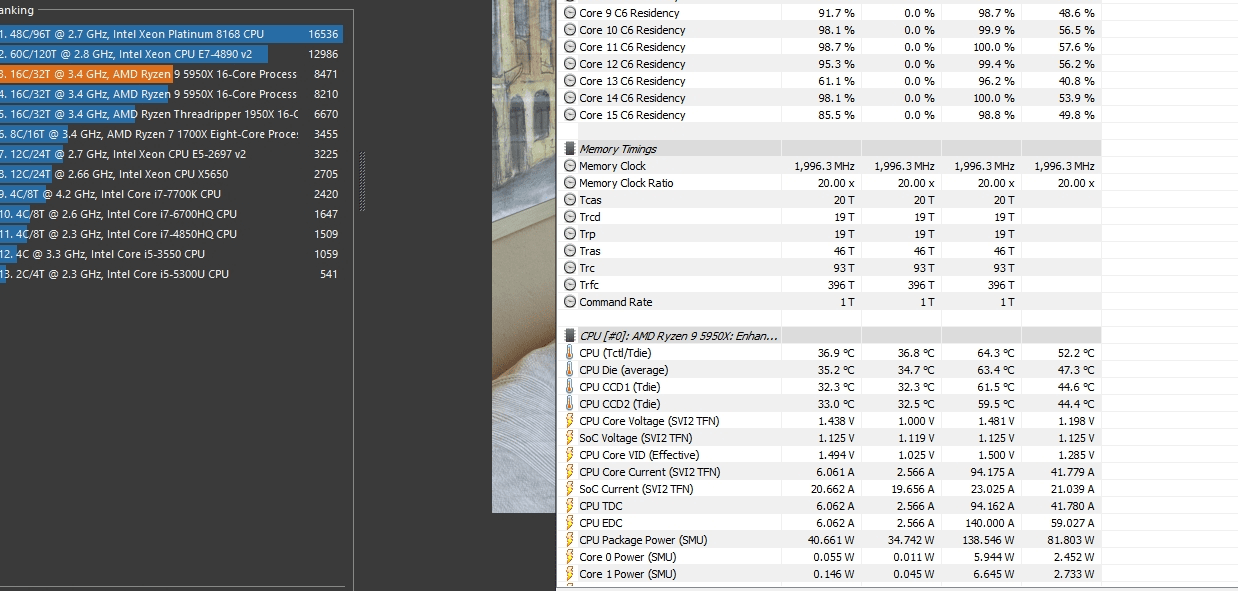Click the chip icon of Memory Timings header
This screenshot has height=591, width=1238.
[x=570, y=149]
